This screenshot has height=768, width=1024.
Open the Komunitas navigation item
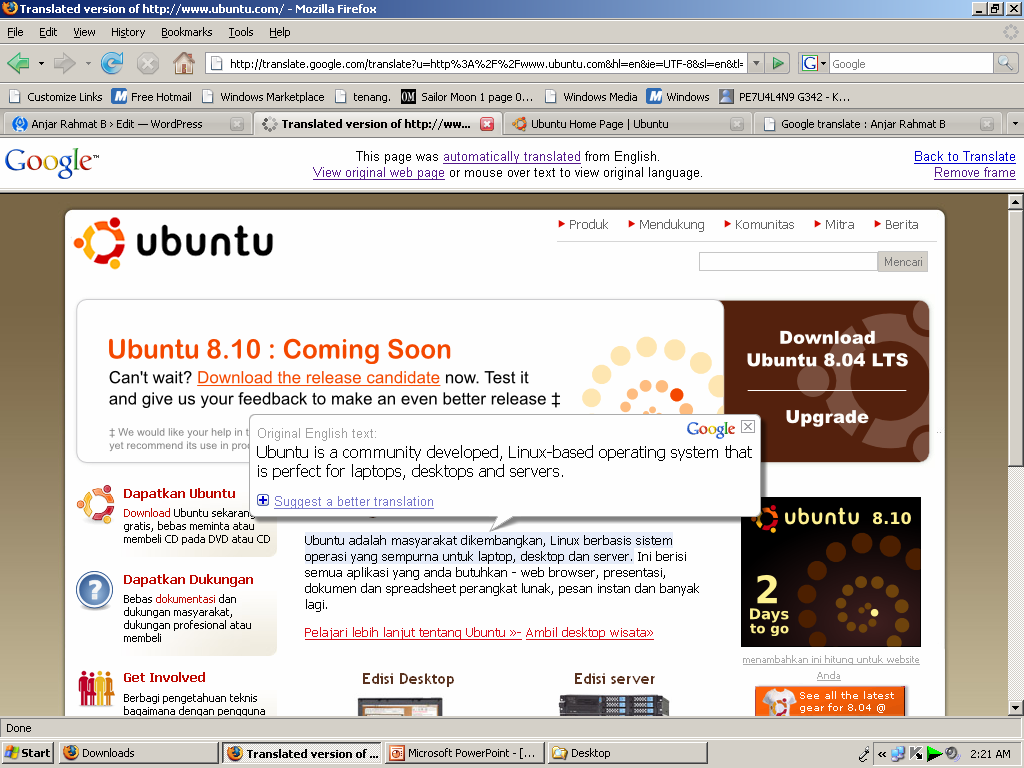[760, 225]
